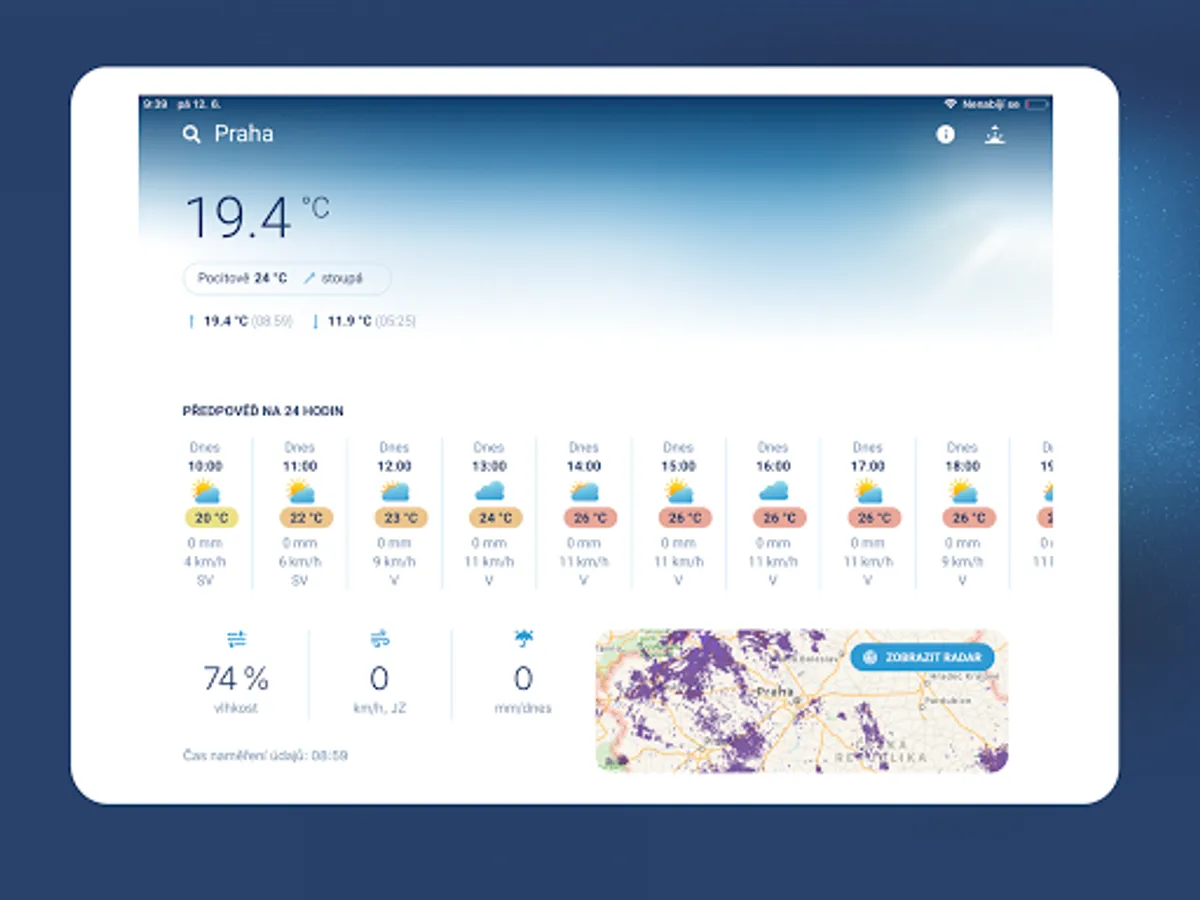The width and height of the screenshot is (1200, 900).
Task: Select the 22 °C temperature badge
Action: coord(306,518)
